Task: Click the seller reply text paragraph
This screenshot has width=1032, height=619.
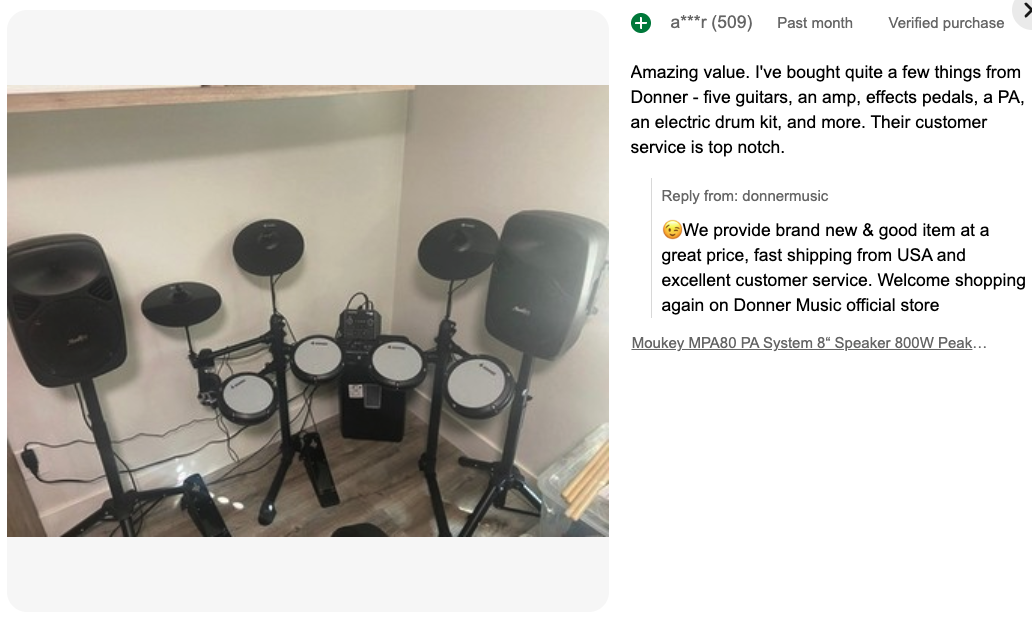Action: pyautogui.click(x=843, y=267)
